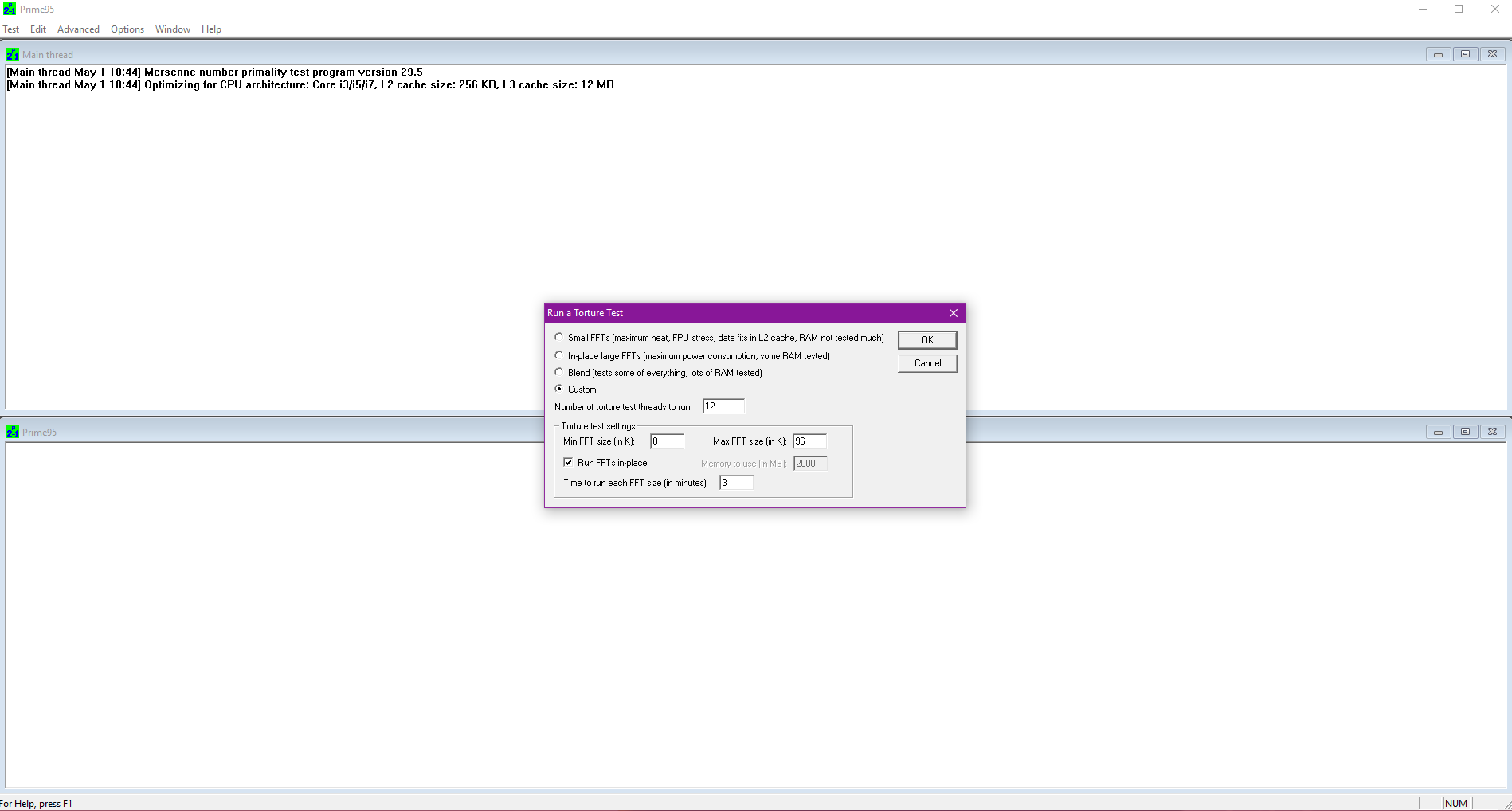Close the Main thread child window

tap(1492, 54)
